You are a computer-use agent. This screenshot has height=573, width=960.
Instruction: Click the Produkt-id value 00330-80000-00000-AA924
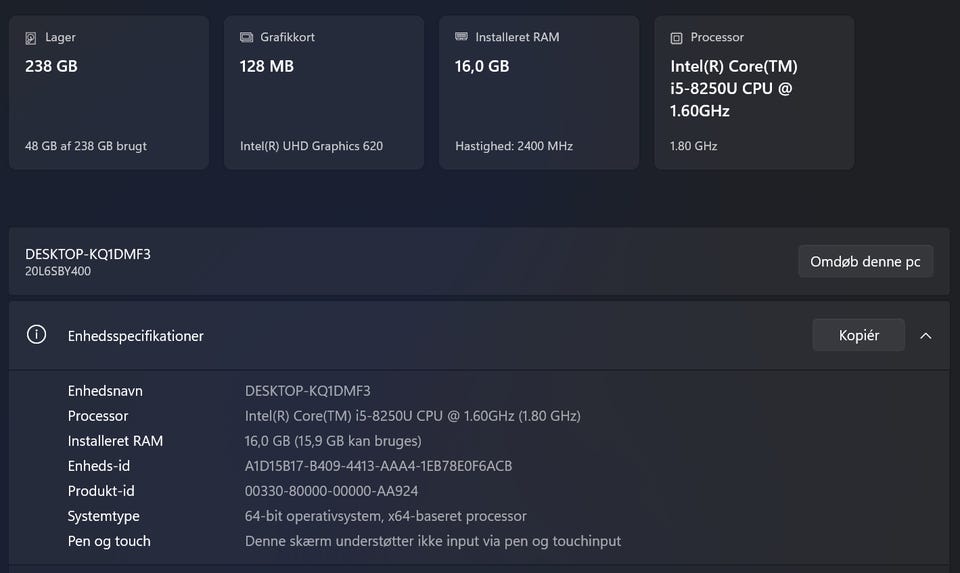[331, 491]
